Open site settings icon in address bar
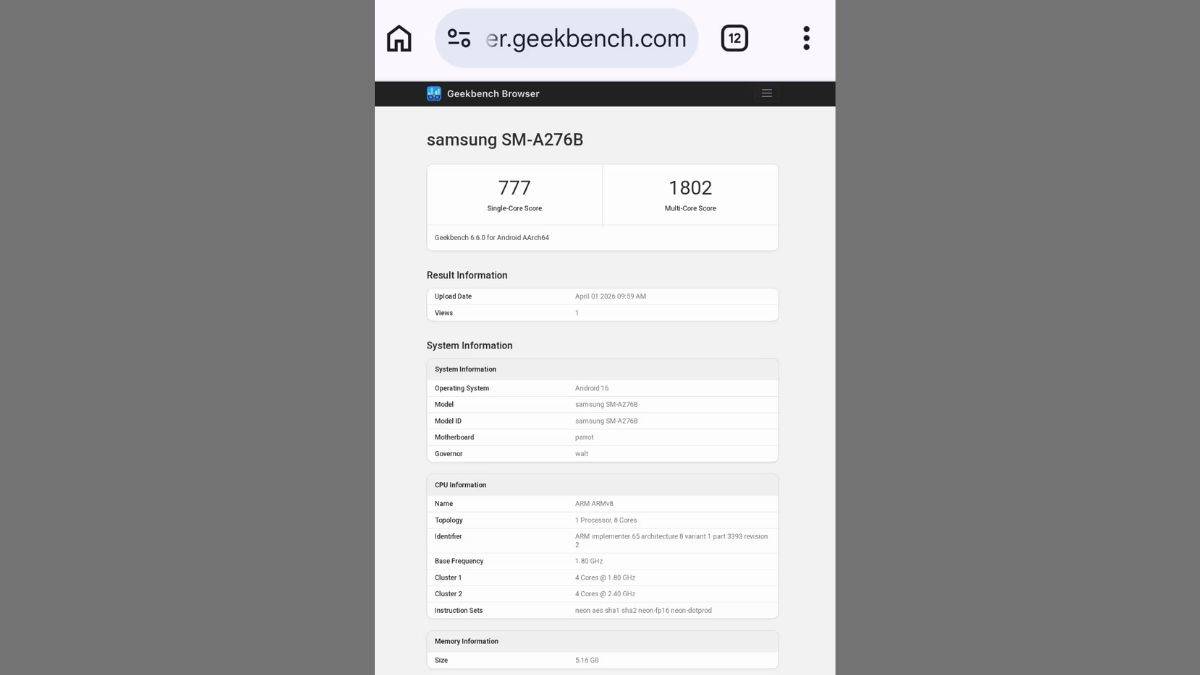Image resolution: width=1200 pixels, height=675 pixels. (459, 39)
